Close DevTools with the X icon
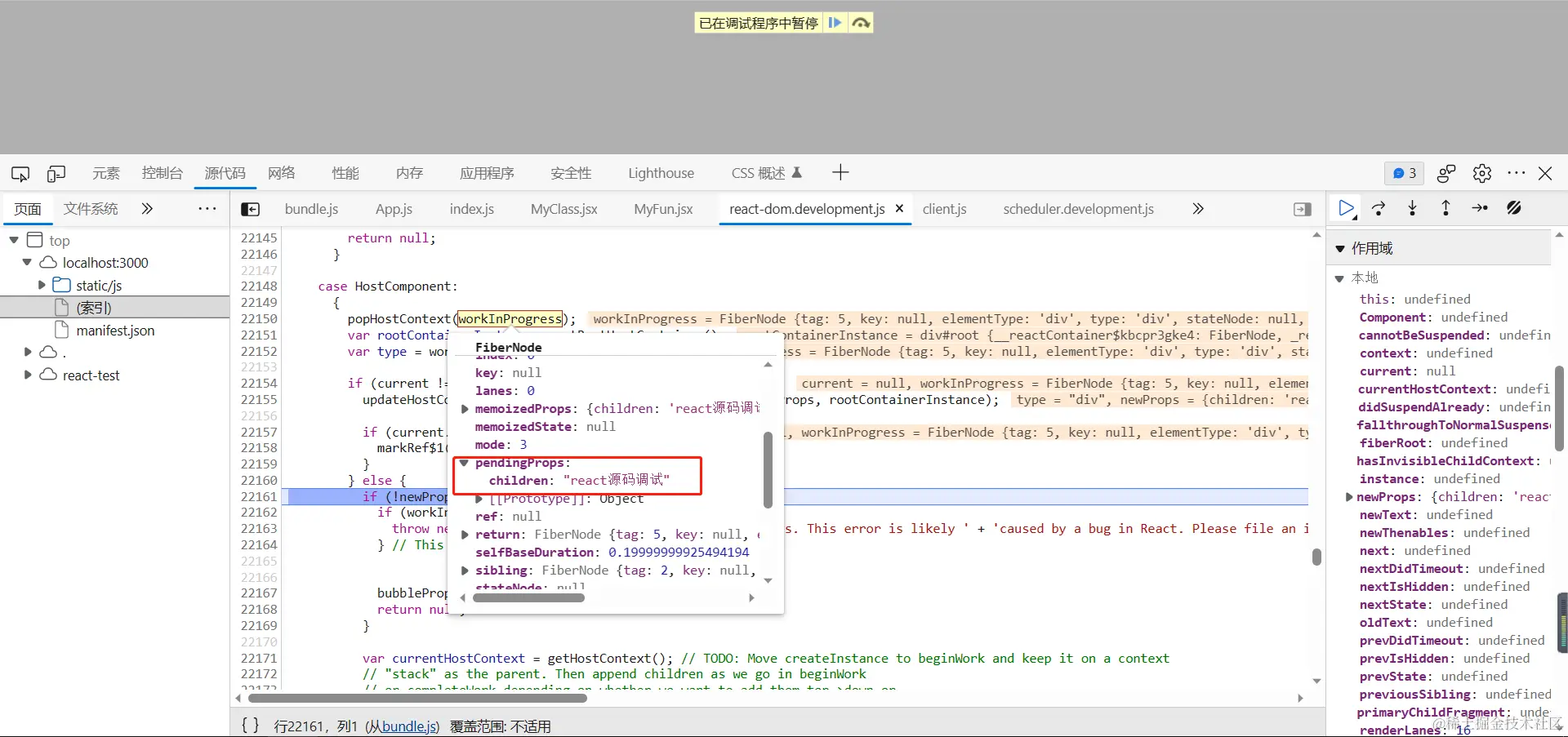1568x737 pixels. tap(1545, 173)
